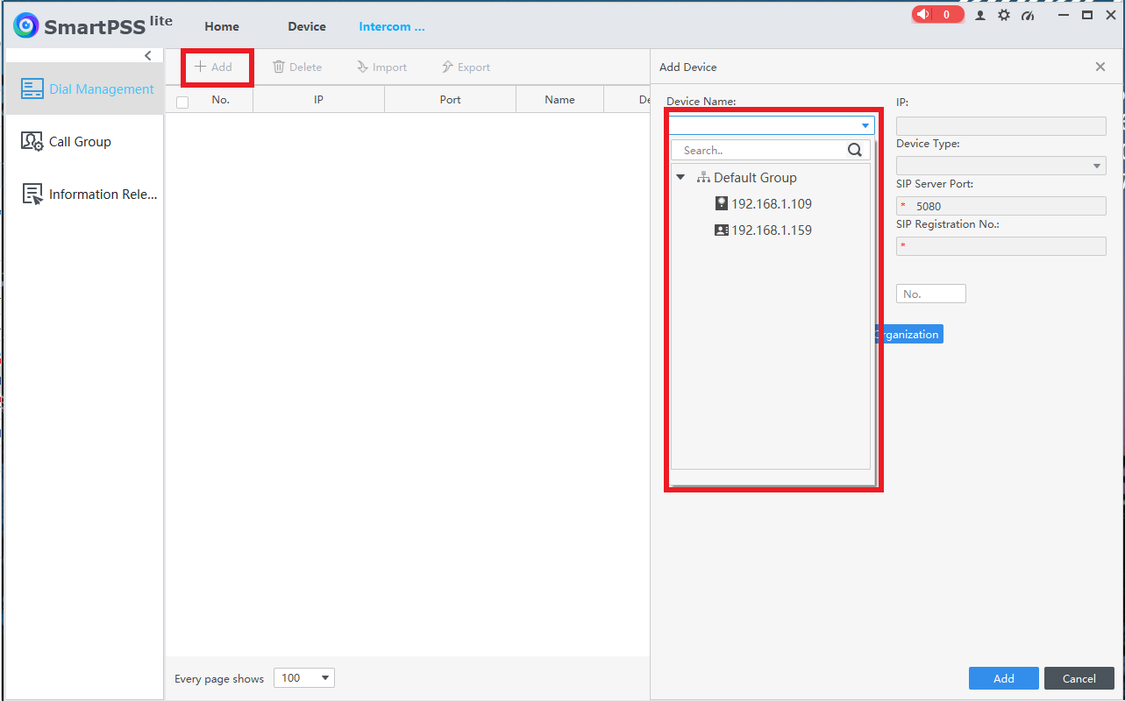
Task: Open the Device Name dropdown arrow
Action: (x=865, y=126)
